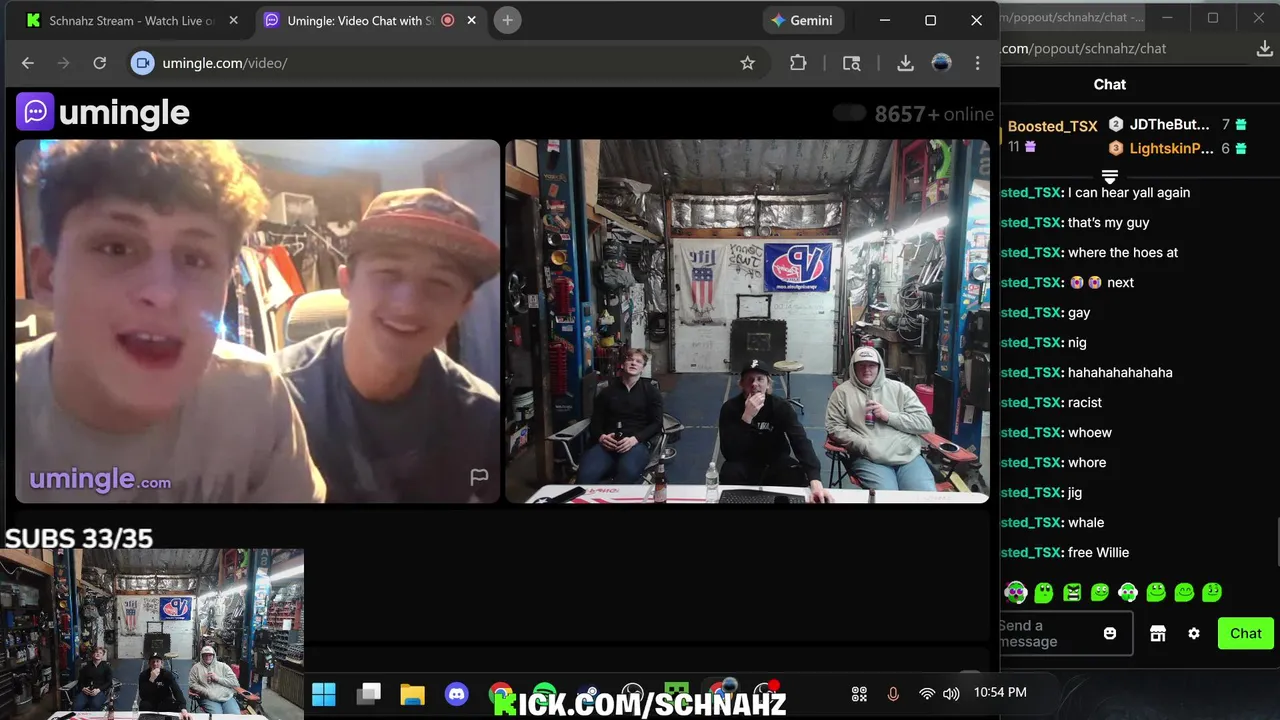
Task: Open chat settings gear
Action: (x=1194, y=633)
